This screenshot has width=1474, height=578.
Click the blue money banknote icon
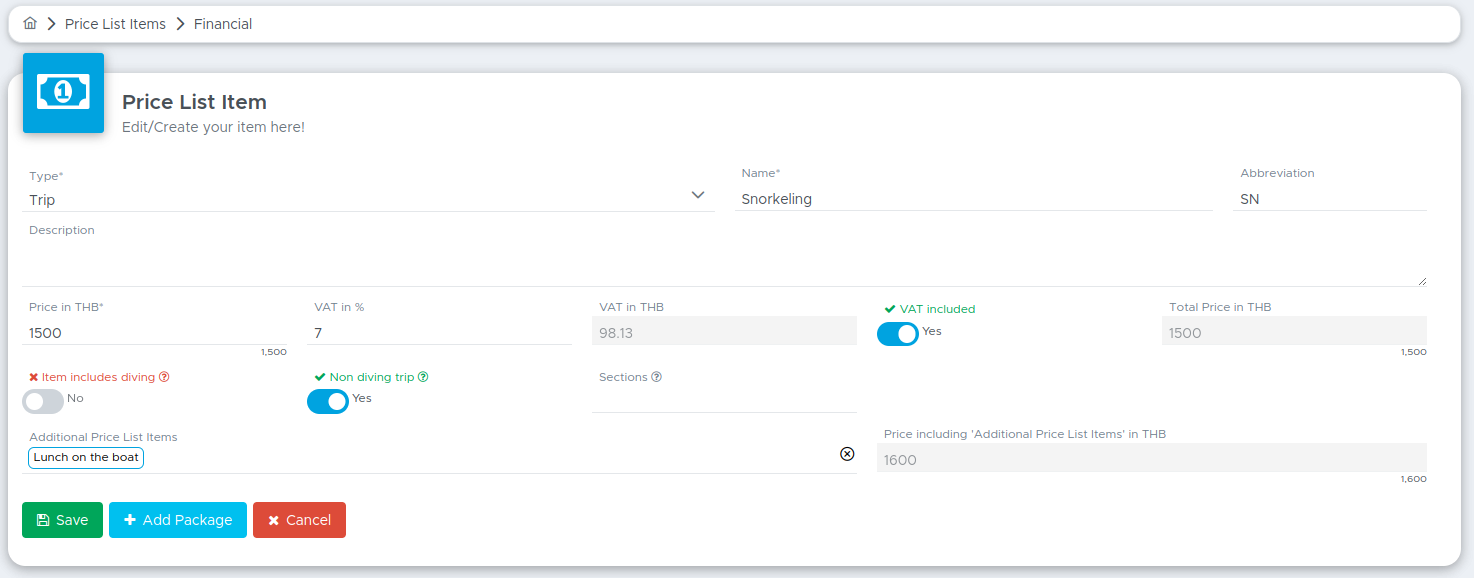pos(63,93)
